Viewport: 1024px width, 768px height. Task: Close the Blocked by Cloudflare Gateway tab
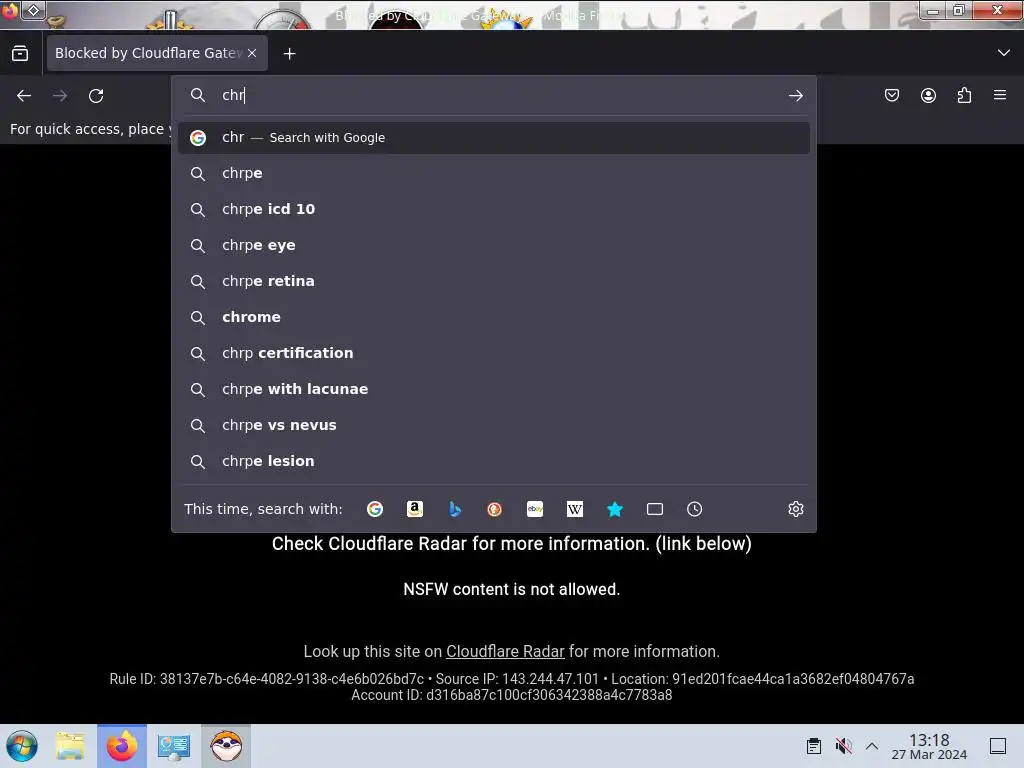252,53
